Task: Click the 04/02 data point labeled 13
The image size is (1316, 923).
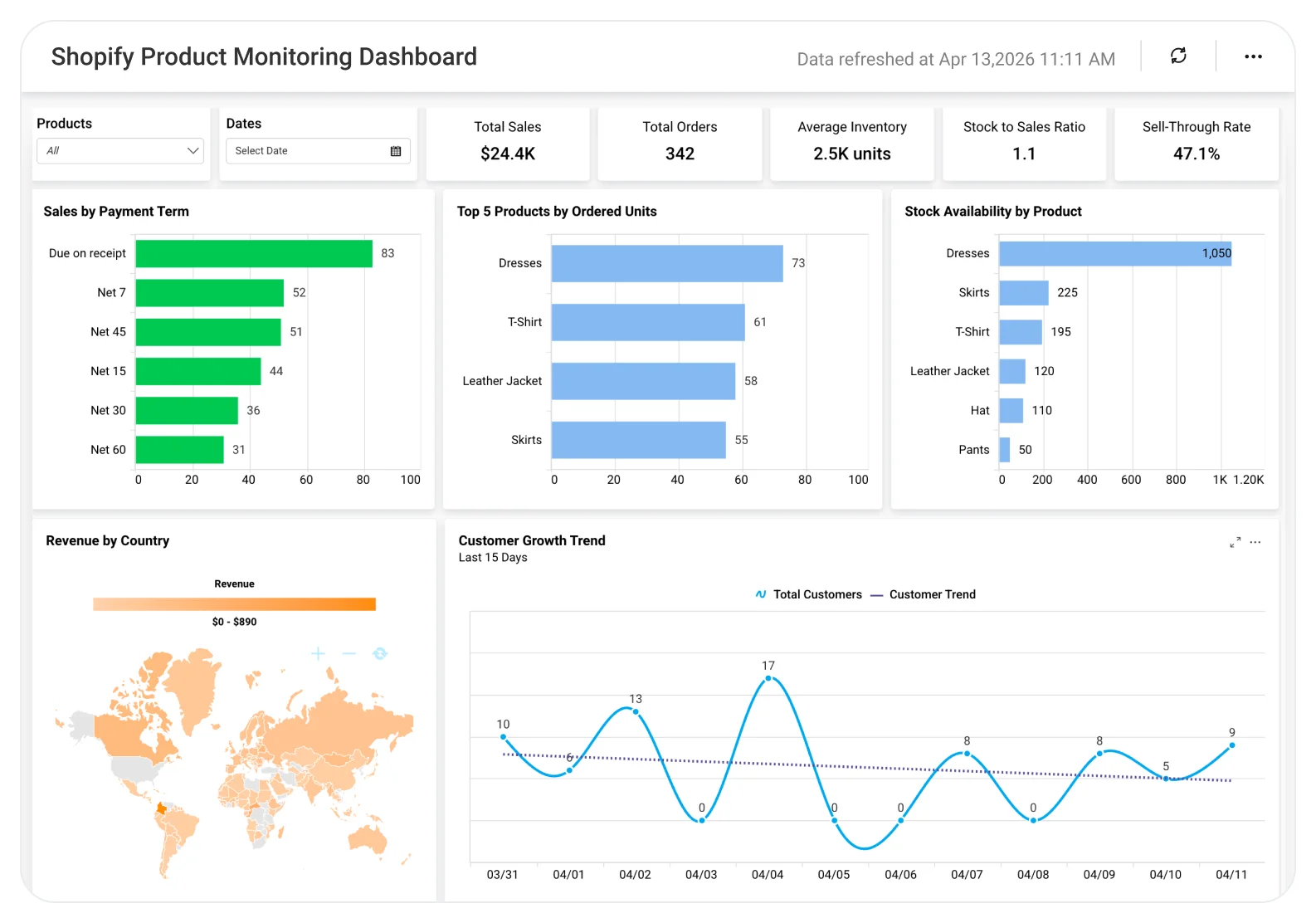Action: (636, 711)
